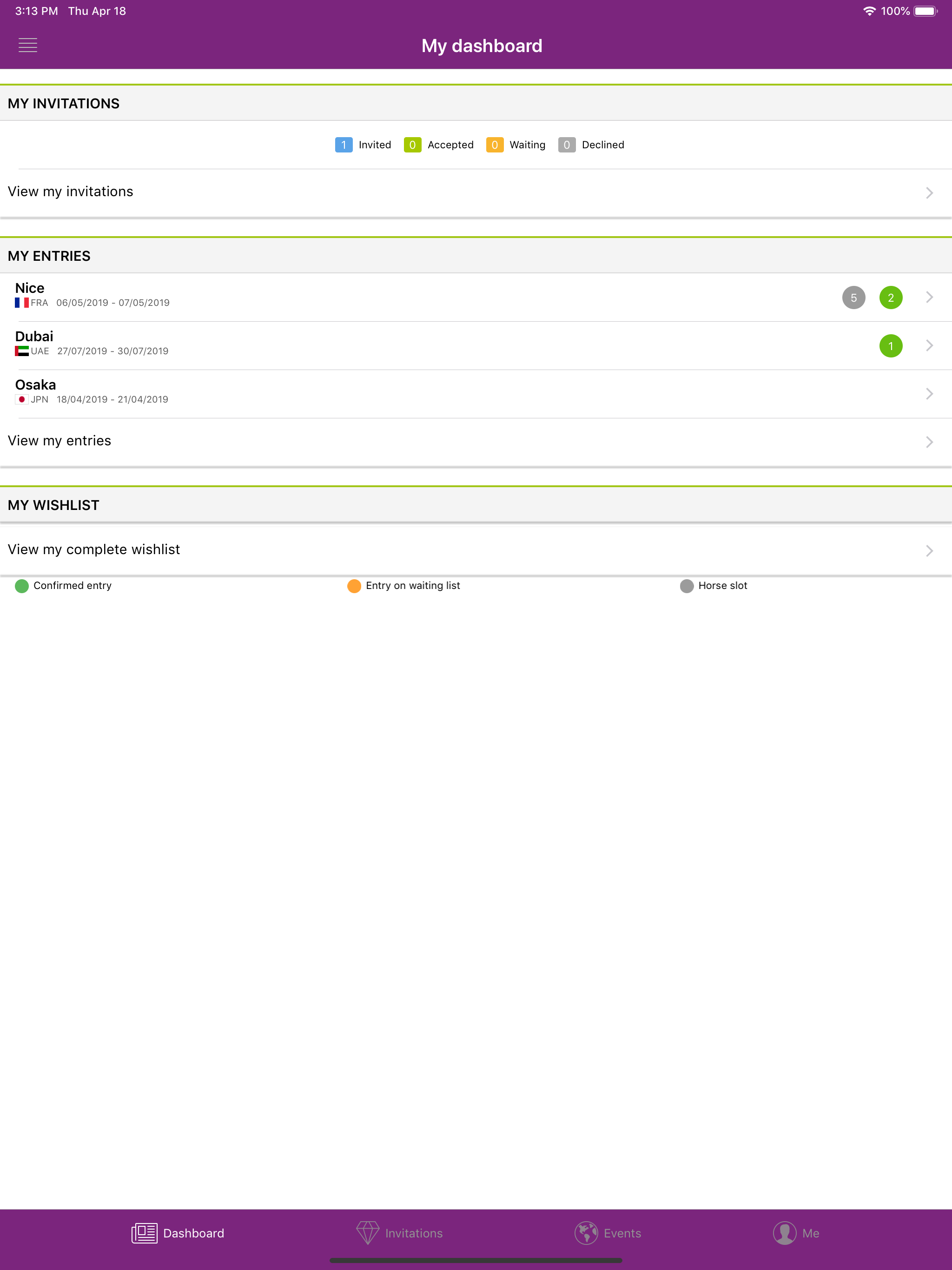Switch to the Me tab
This screenshot has width=952, height=1270.
click(796, 1233)
